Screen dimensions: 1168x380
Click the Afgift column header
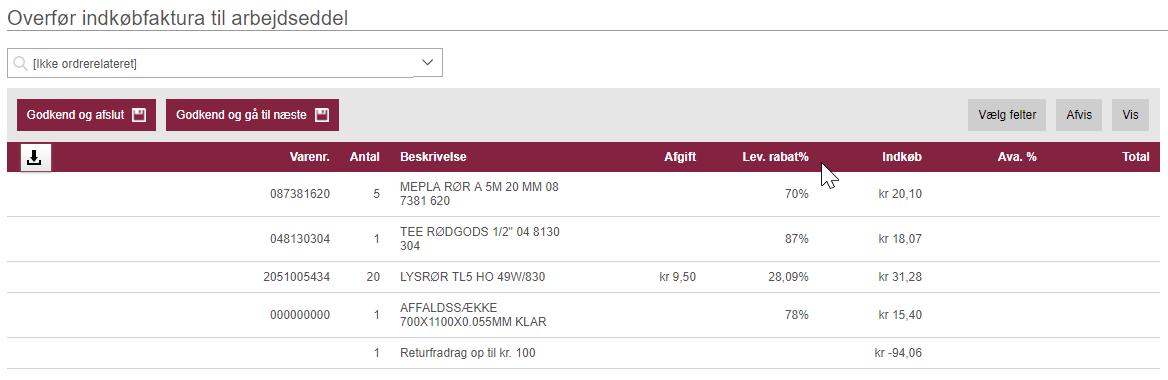(x=680, y=157)
